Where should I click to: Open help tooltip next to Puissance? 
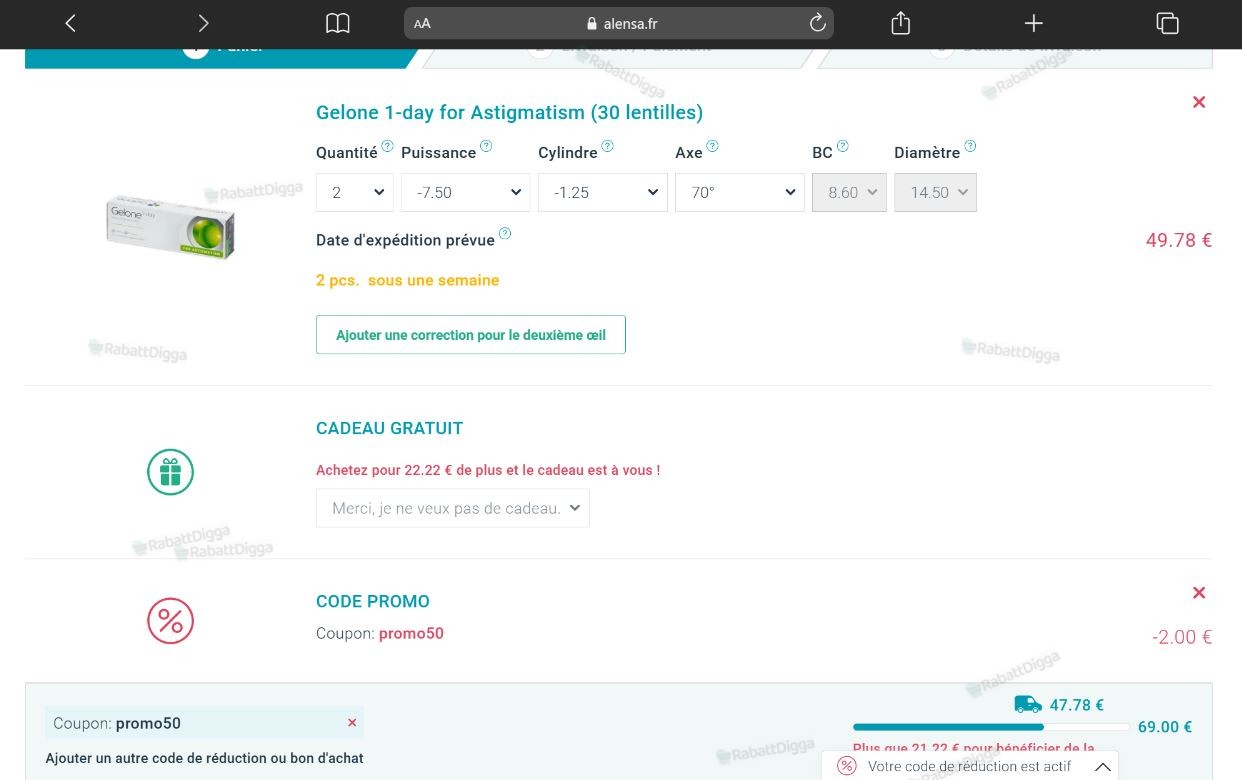pos(486,146)
